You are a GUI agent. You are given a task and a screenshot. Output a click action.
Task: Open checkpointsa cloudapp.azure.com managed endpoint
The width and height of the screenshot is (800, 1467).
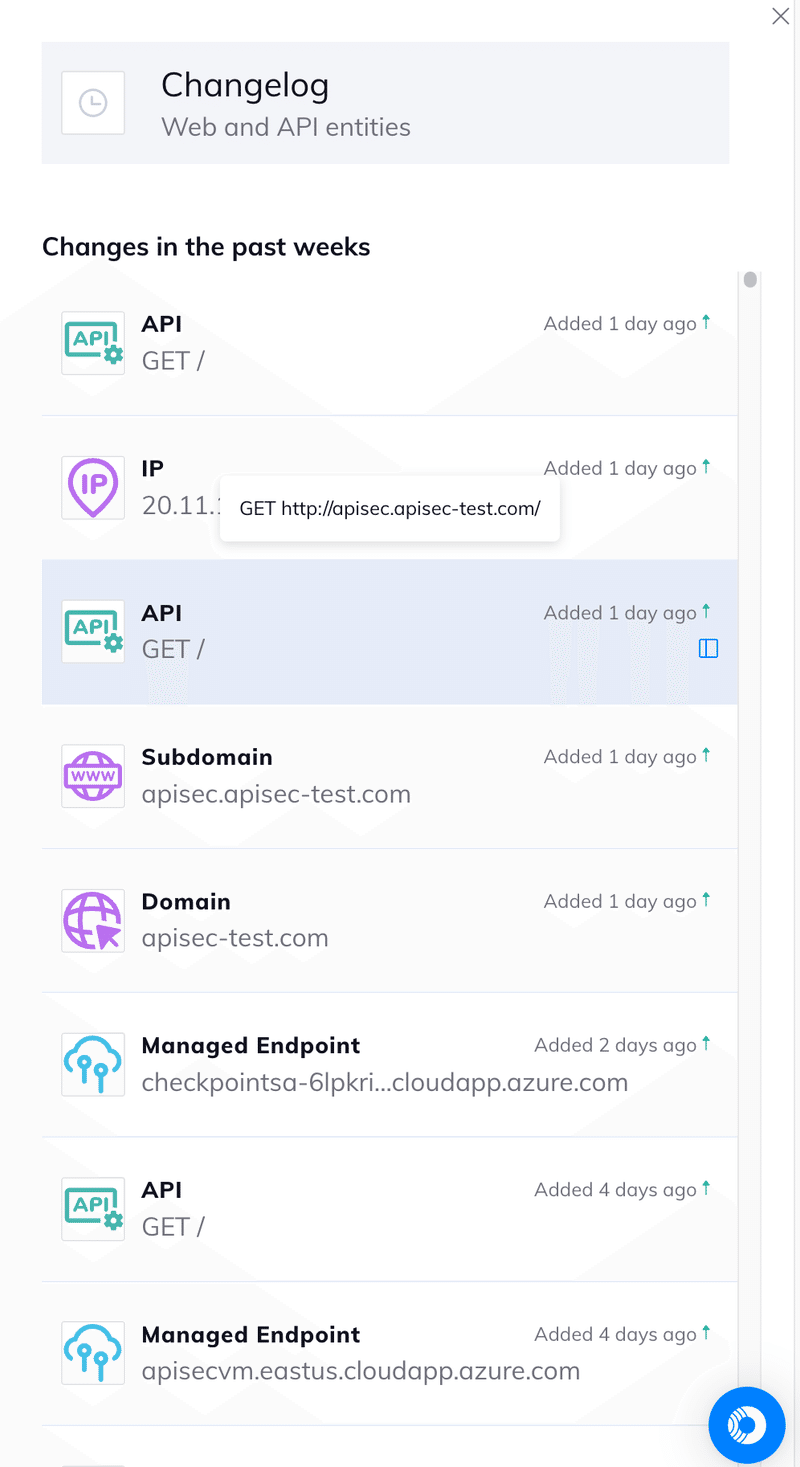pyautogui.click(x=390, y=1065)
